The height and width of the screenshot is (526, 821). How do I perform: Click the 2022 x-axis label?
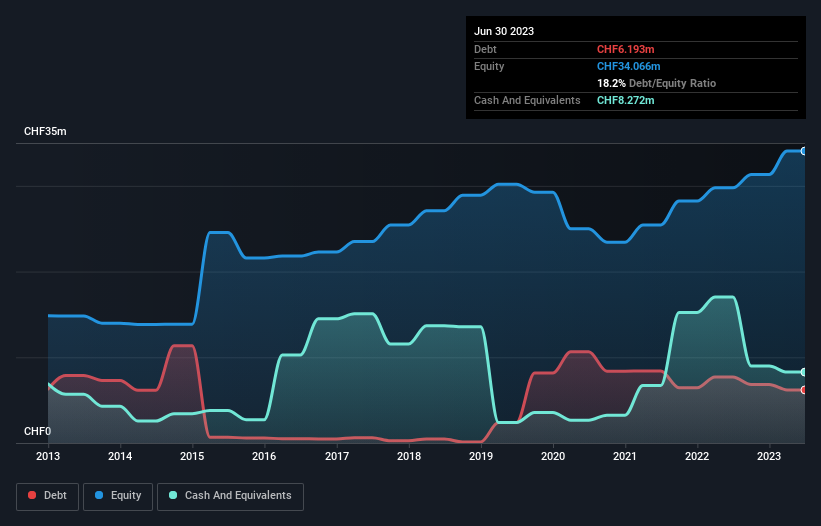pyautogui.click(x=697, y=456)
